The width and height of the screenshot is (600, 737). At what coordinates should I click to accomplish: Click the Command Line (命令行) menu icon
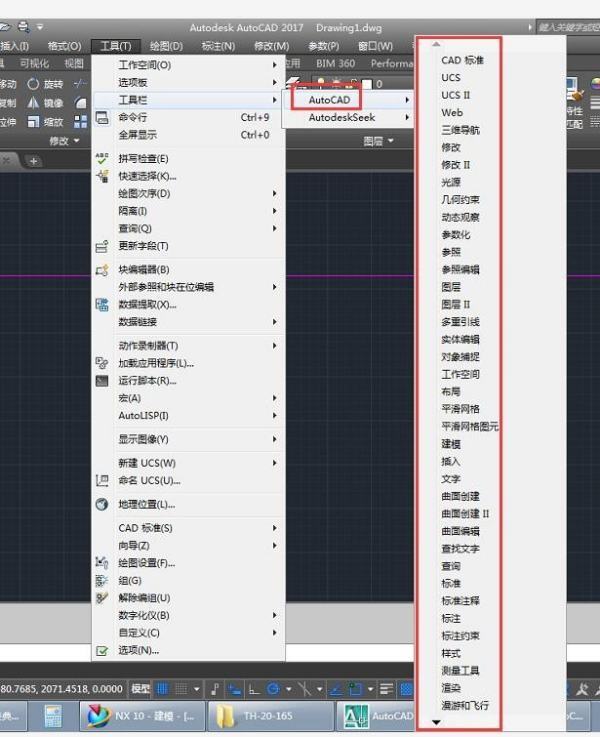pyautogui.click(x=102, y=117)
